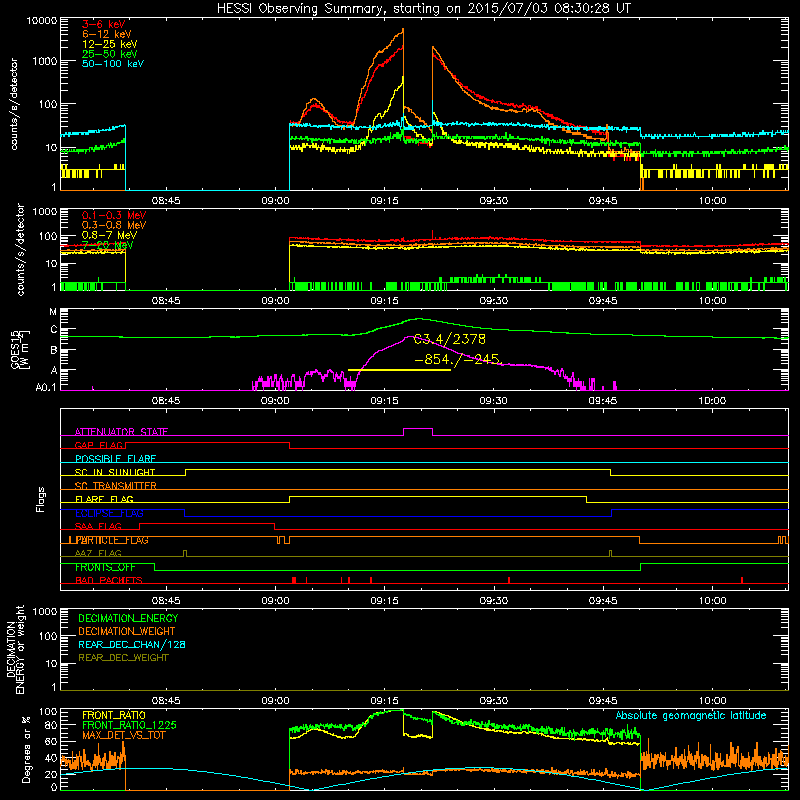Click the HESSI Observing Summary title text
Image resolution: width=800 pixels, height=800 pixels.
click(x=423, y=9)
